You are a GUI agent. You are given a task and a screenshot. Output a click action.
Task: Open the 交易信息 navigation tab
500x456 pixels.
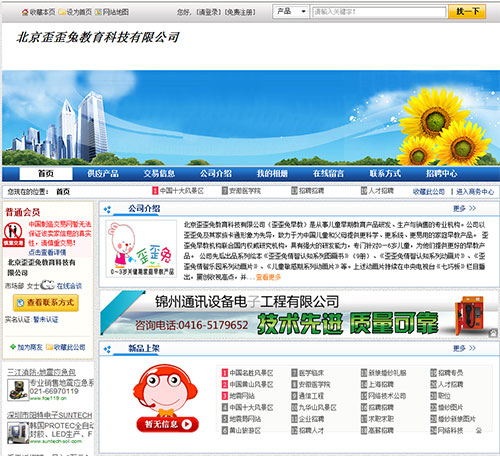coord(159,174)
